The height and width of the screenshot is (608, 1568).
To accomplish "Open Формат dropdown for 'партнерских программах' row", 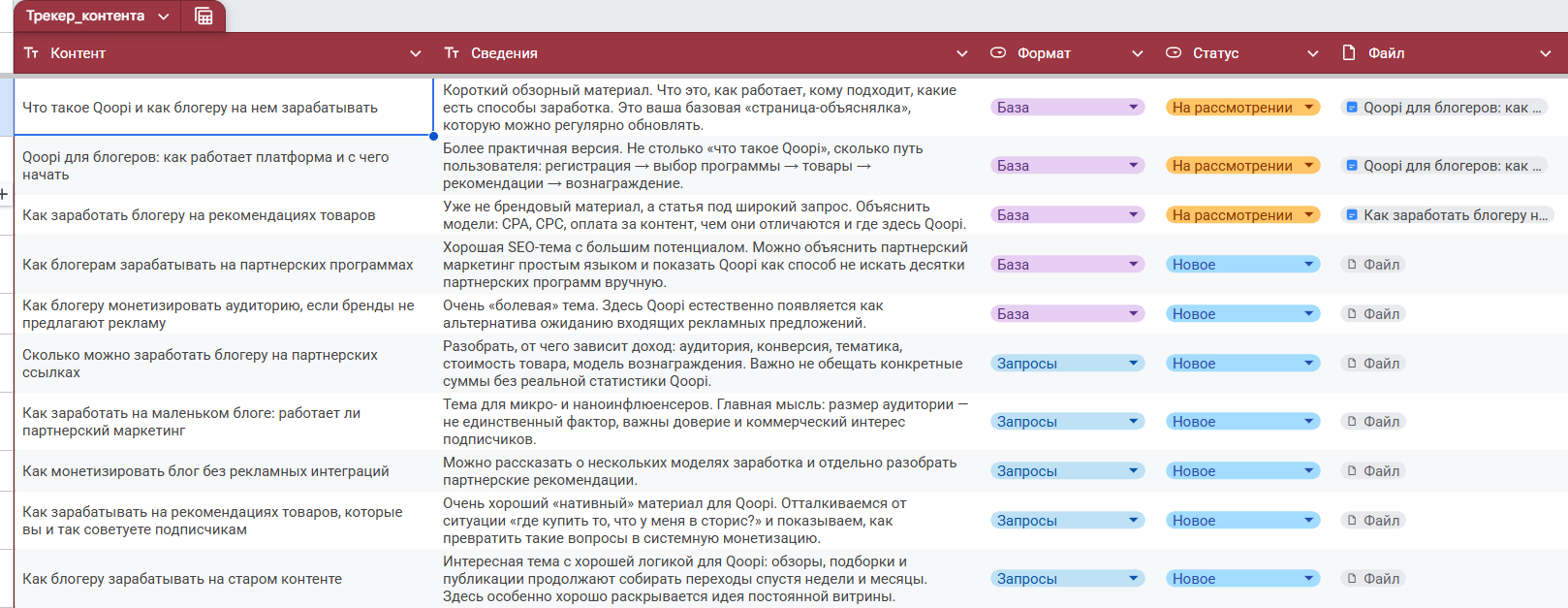I will tap(1067, 265).
